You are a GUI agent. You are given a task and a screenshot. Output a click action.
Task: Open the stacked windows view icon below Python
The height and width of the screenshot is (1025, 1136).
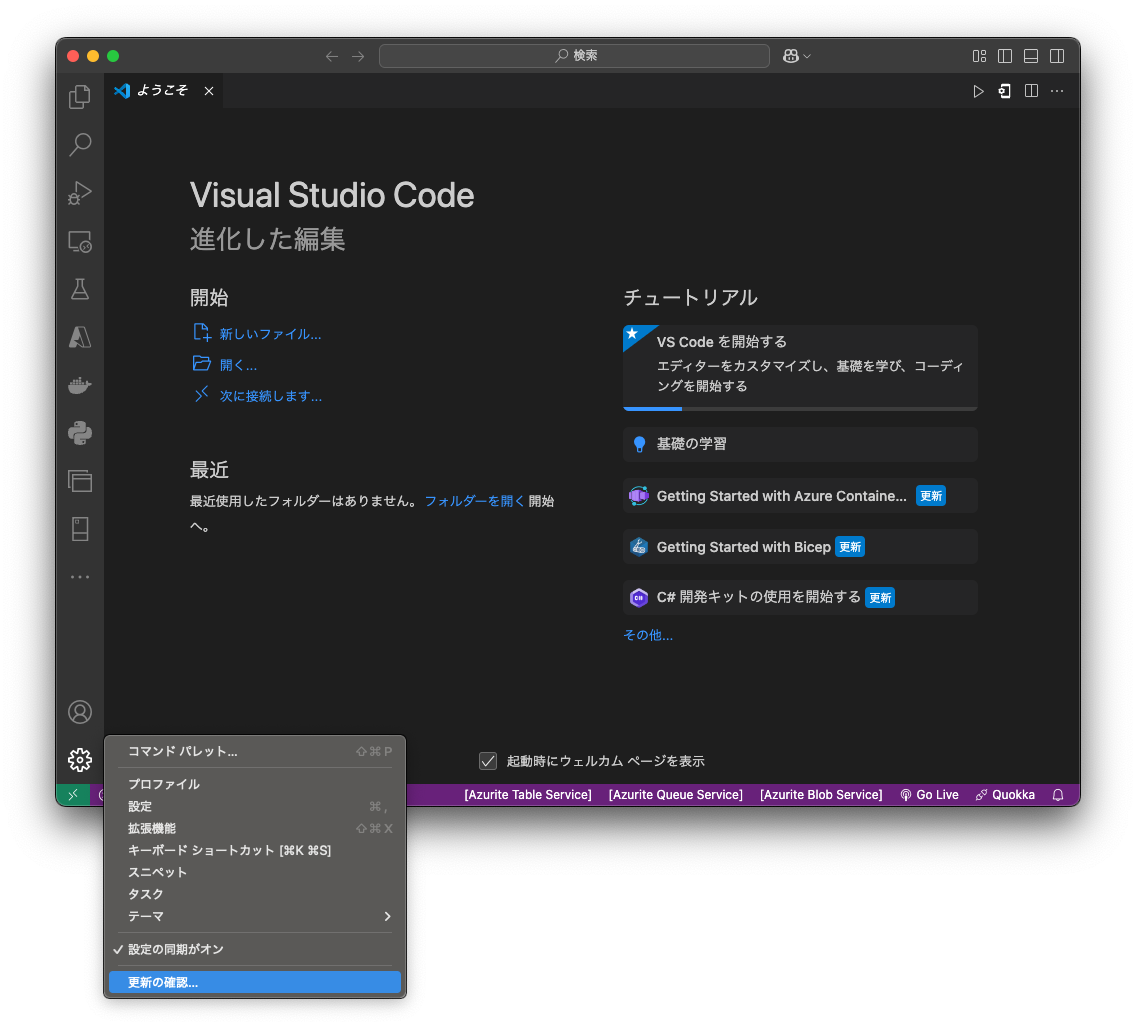click(80, 481)
